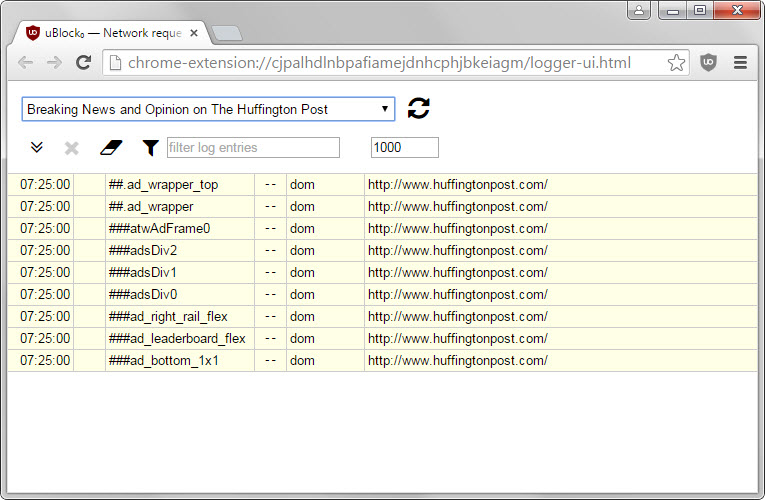Click the max entries field showing 1000
The height and width of the screenshot is (500, 765).
click(404, 147)
